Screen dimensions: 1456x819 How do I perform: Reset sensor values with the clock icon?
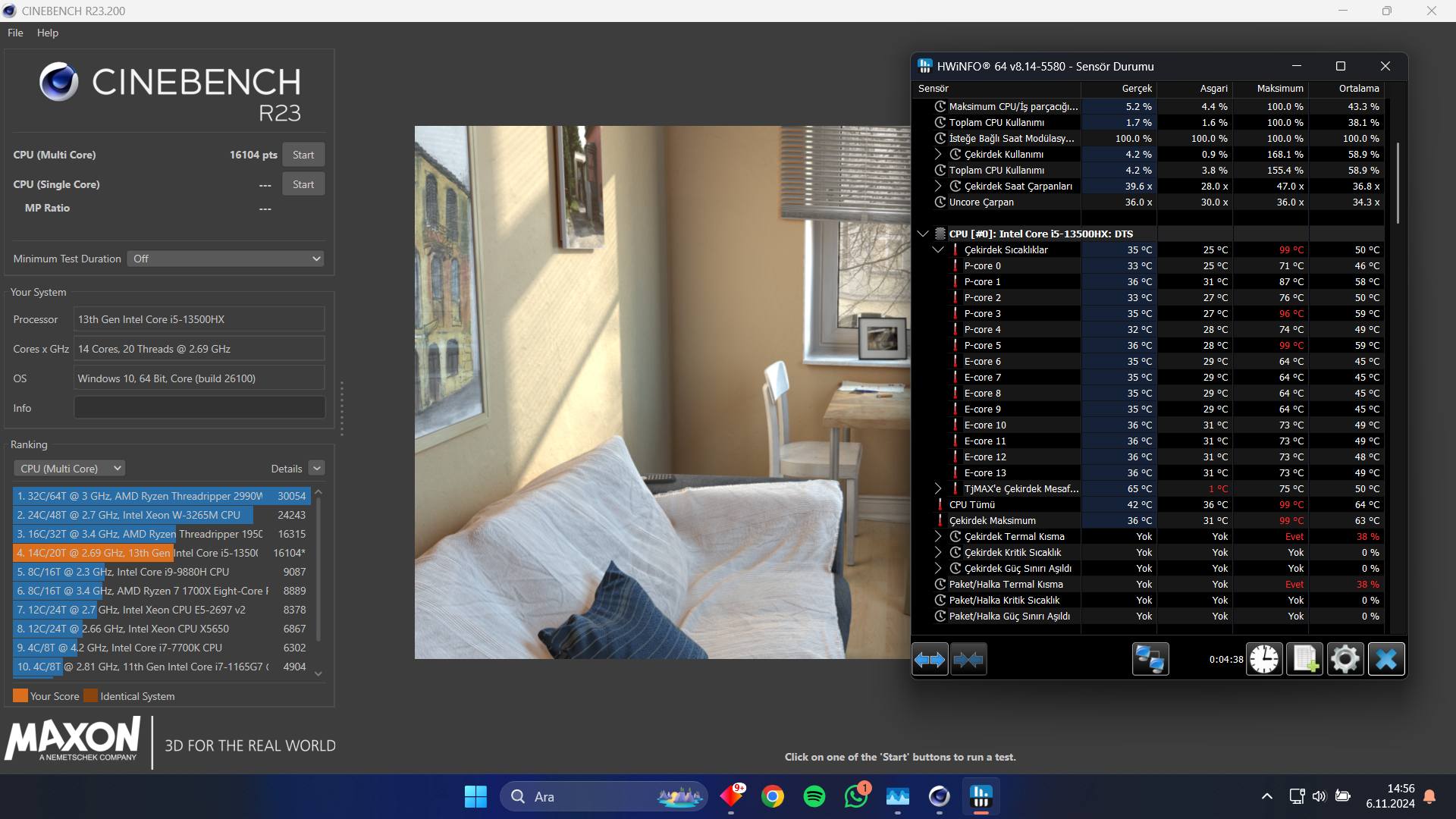point(1264,660)
